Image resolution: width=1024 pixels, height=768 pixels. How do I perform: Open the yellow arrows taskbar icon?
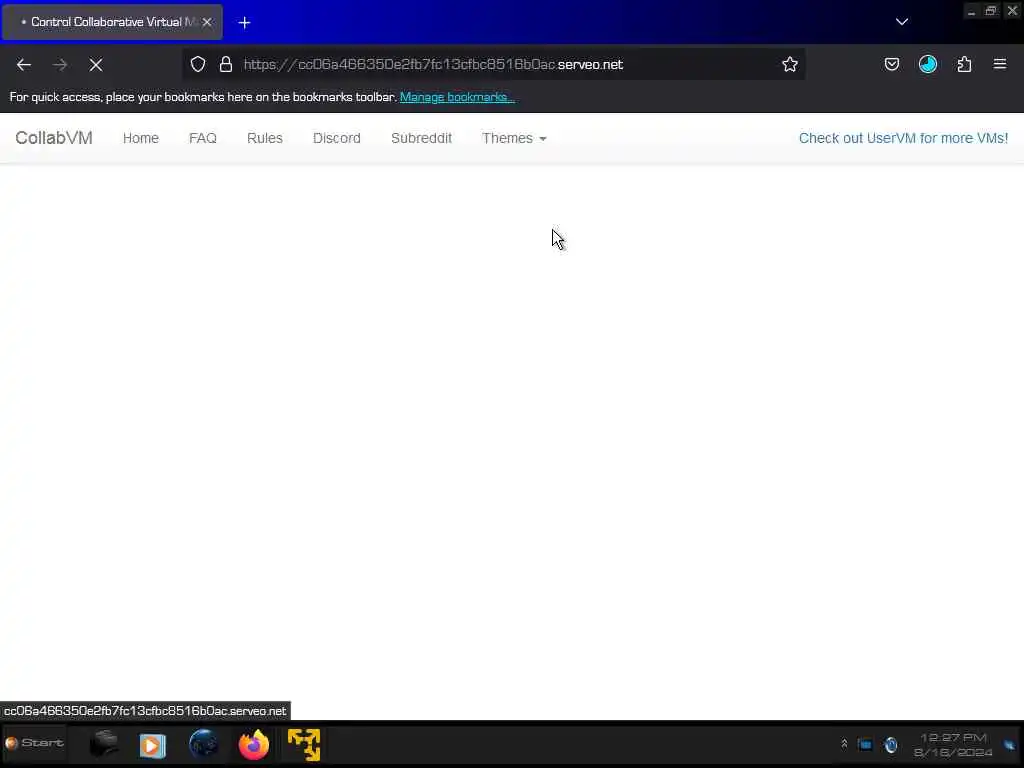click(304, 744)
